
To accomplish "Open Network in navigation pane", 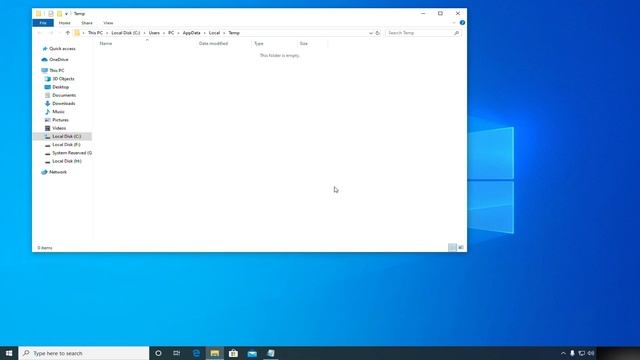I will click(58, 172).
